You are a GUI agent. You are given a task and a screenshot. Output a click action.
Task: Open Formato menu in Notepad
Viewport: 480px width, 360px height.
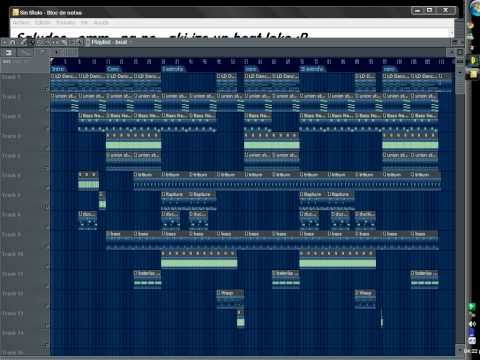[66, 22]
